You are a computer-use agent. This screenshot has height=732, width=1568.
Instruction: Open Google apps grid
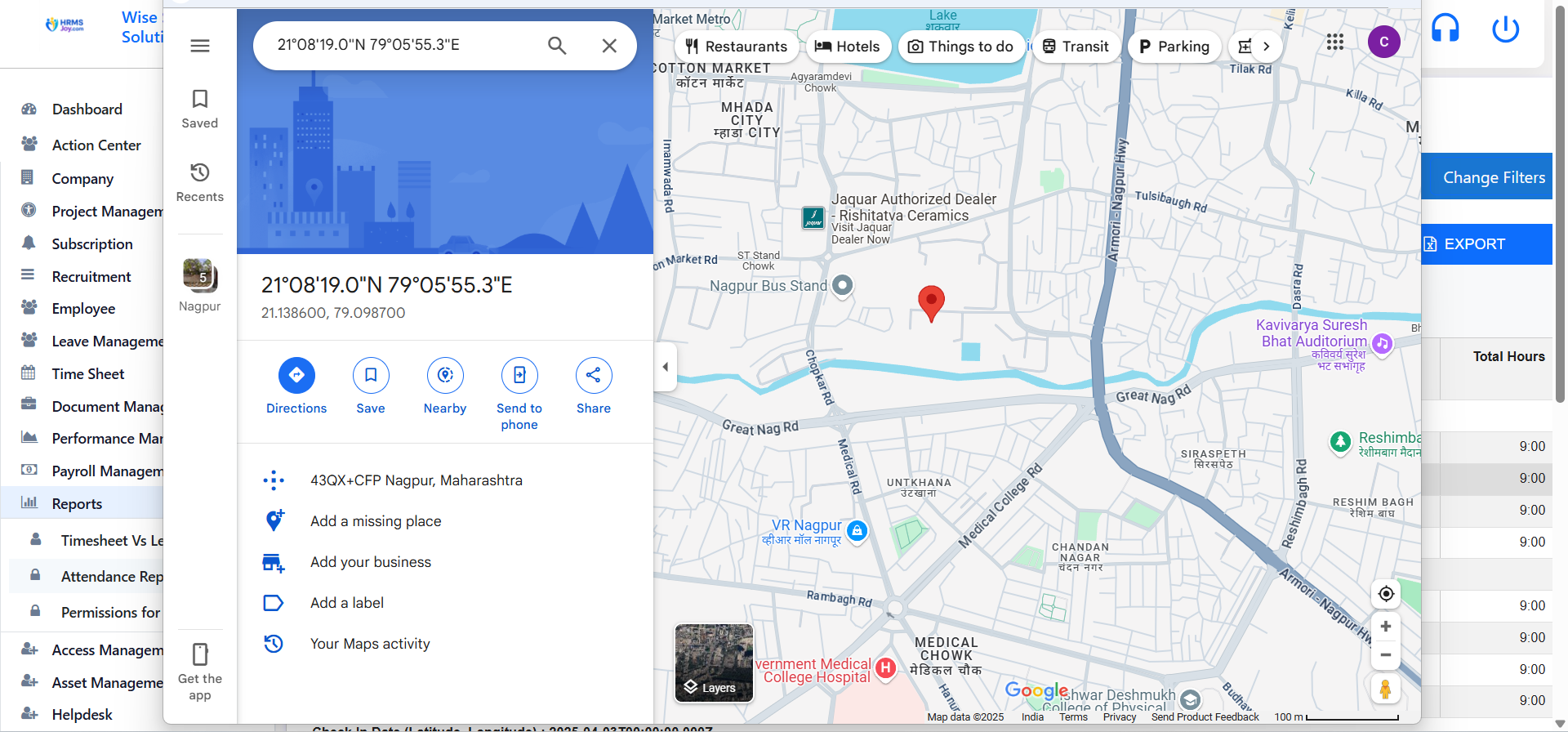click(1335, 42)
